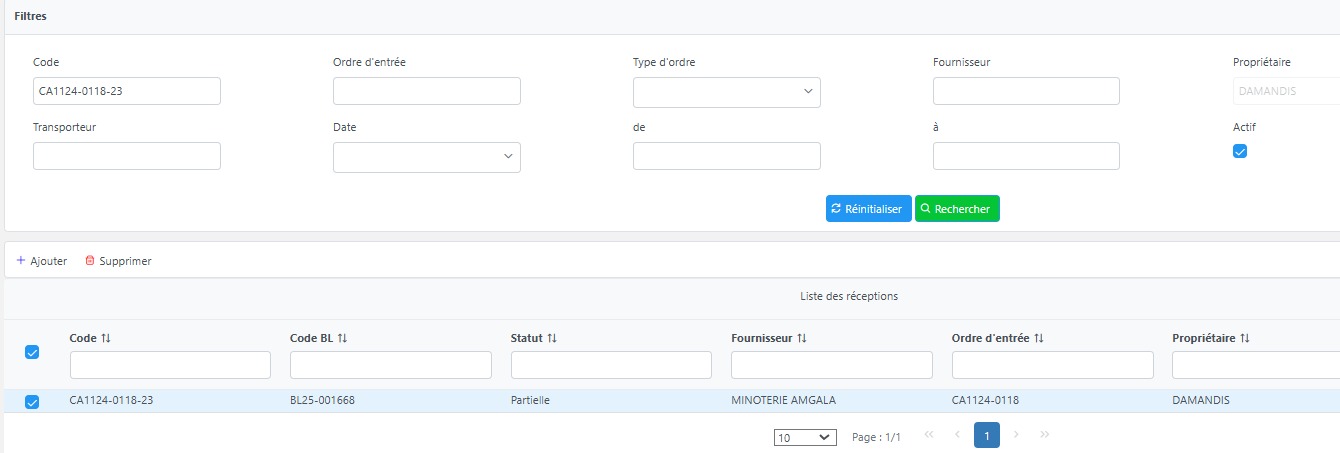1340x453 pixels.
Task: Sort by Ordre d'entrée column arrows icon
Action: (x=1039, y=338)
